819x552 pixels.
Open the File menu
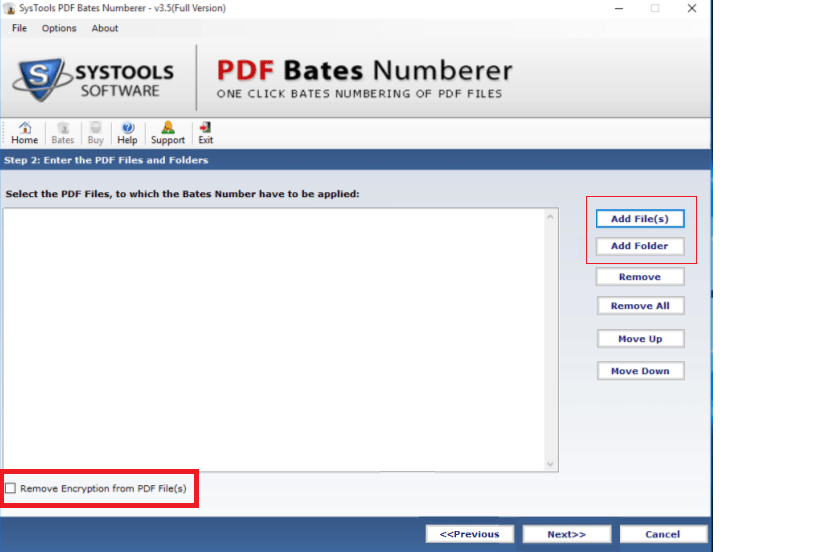tap(19, 28)
